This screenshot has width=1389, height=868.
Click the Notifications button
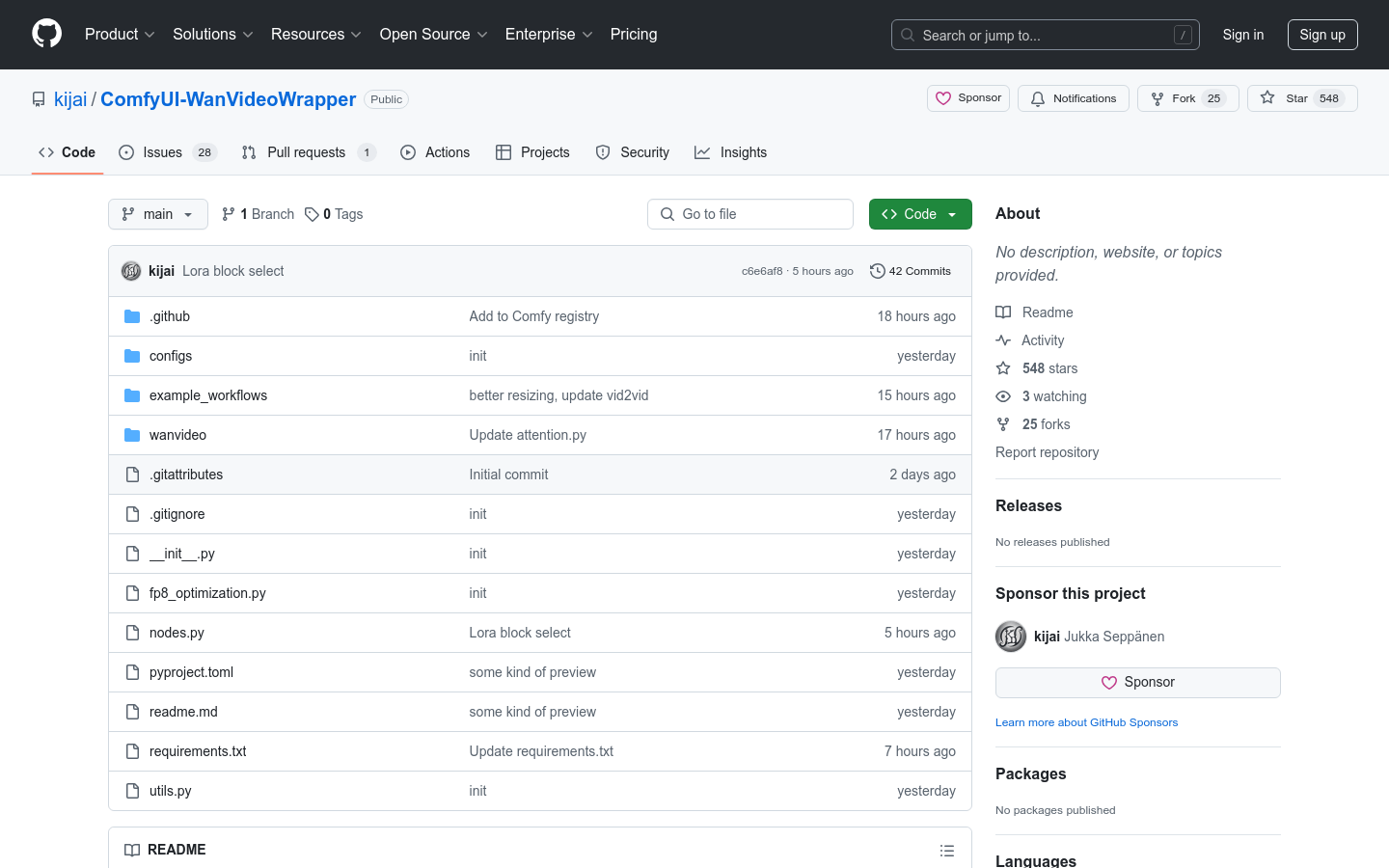(x=1074, y=98)
